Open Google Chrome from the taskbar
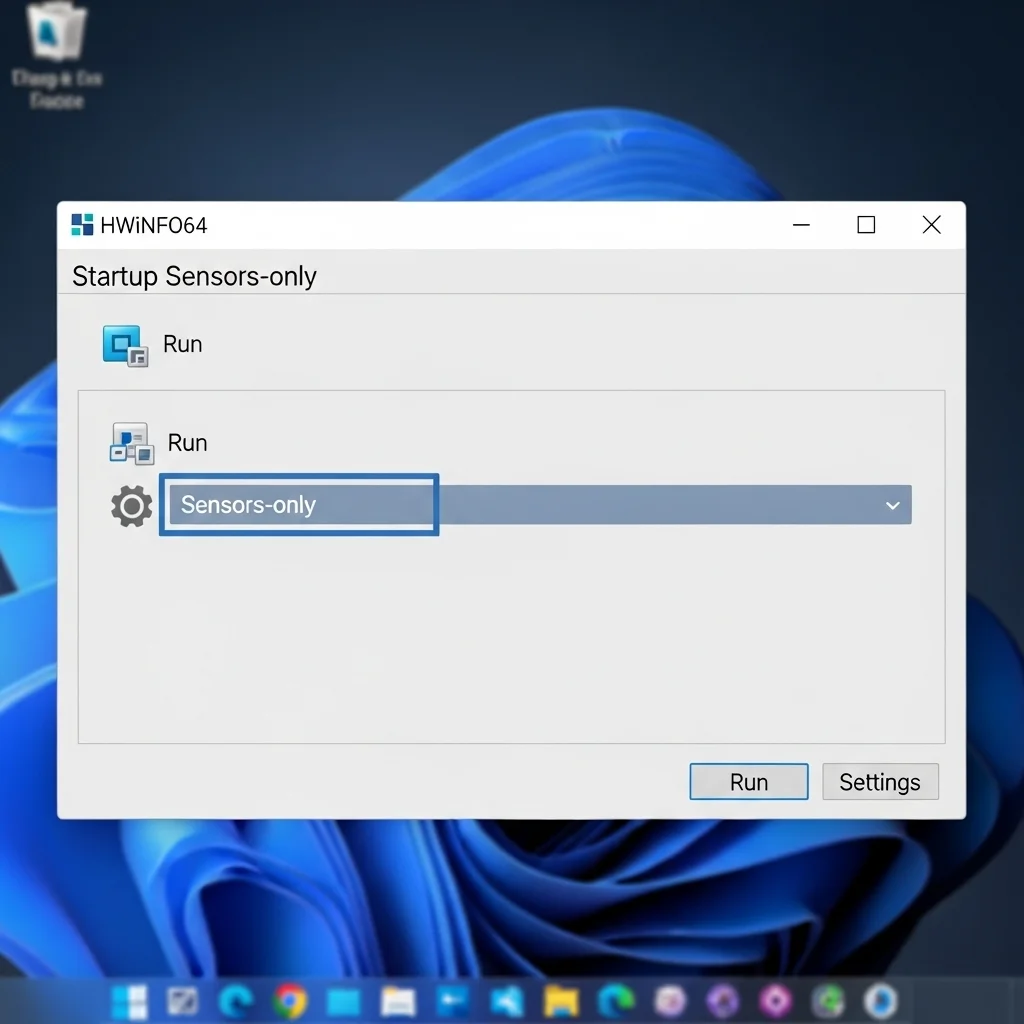The height and width of the screenshot is (1024, 1024). (x=290, y=1000)
